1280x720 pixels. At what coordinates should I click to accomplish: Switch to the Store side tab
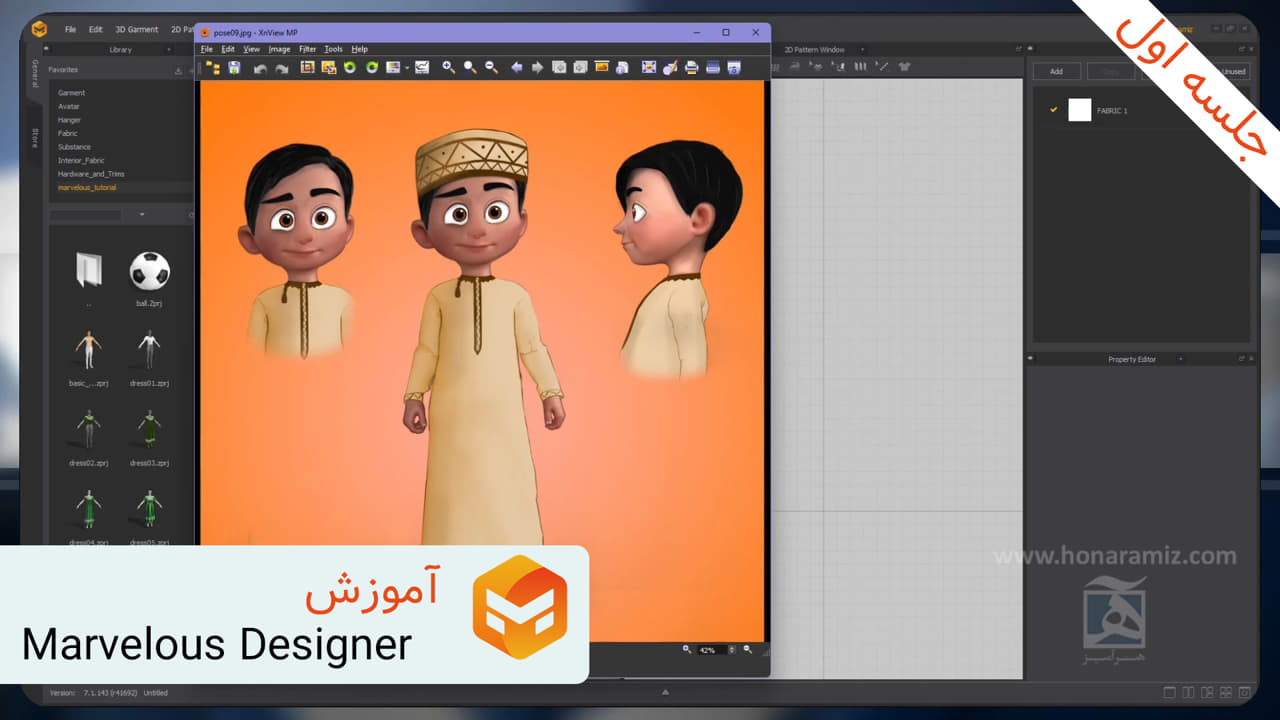[x=35, y=137]
